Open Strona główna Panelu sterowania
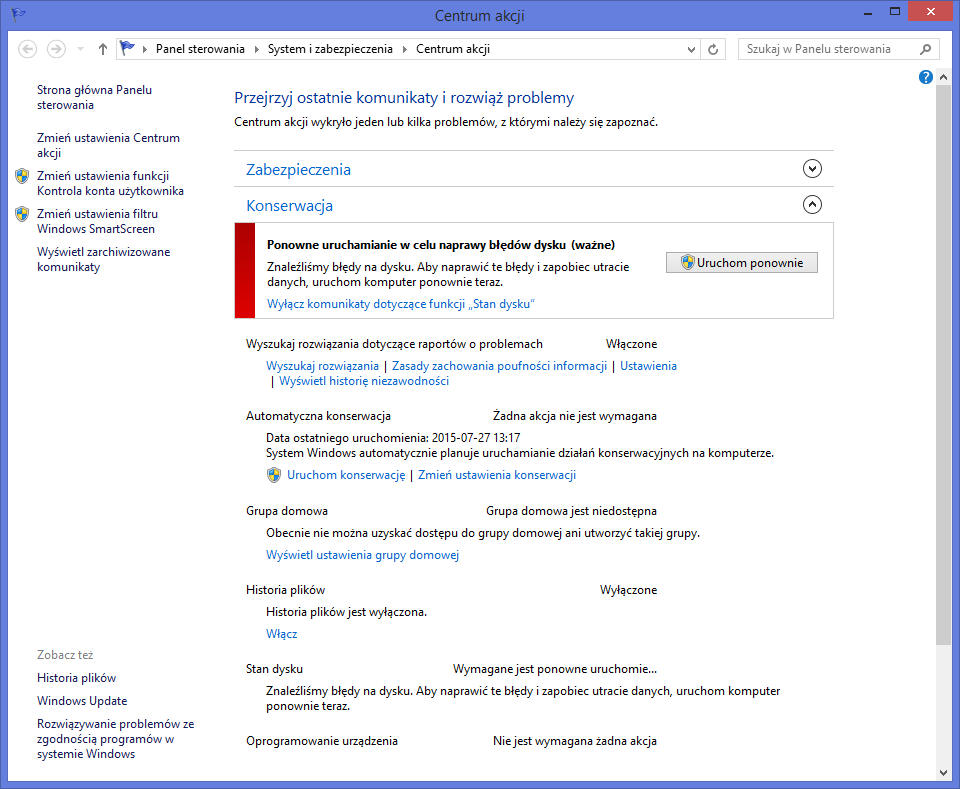This screenshot has height=789, width=960. [x=94, y=97]
